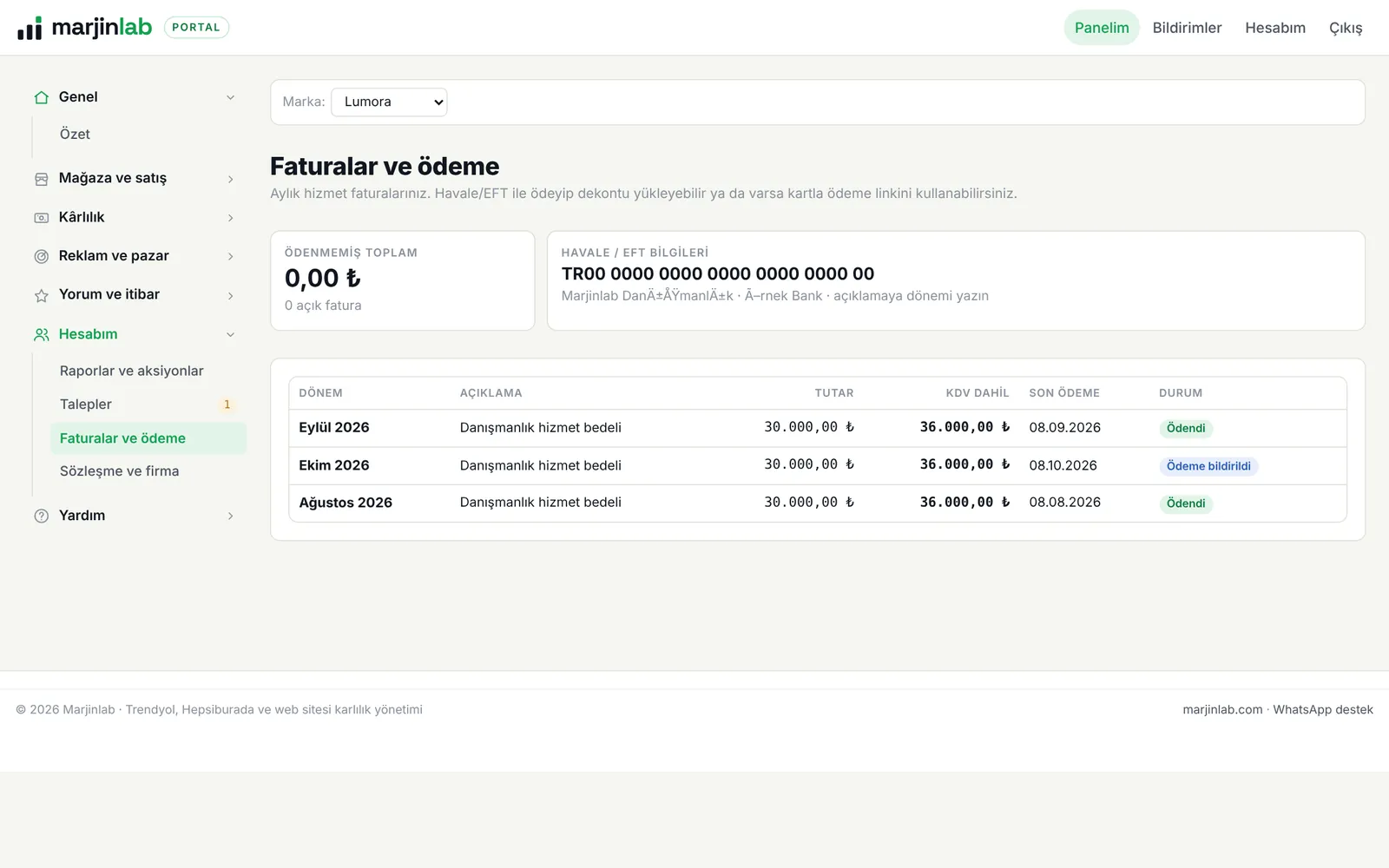The width and height of the screenshot is (1389, 868).
Task: Click the IBAN TR00 0000 number text
Action: (718, 274)
